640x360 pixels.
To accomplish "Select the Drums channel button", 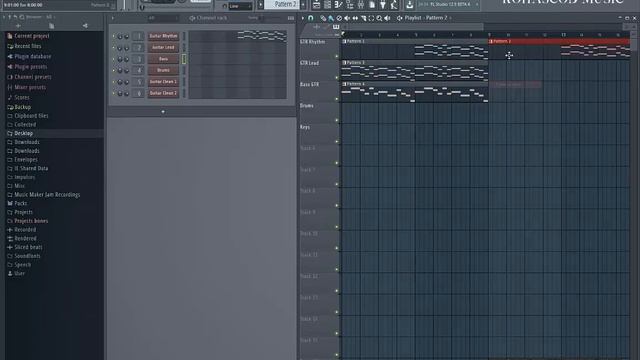I will (x=163, y=70).
